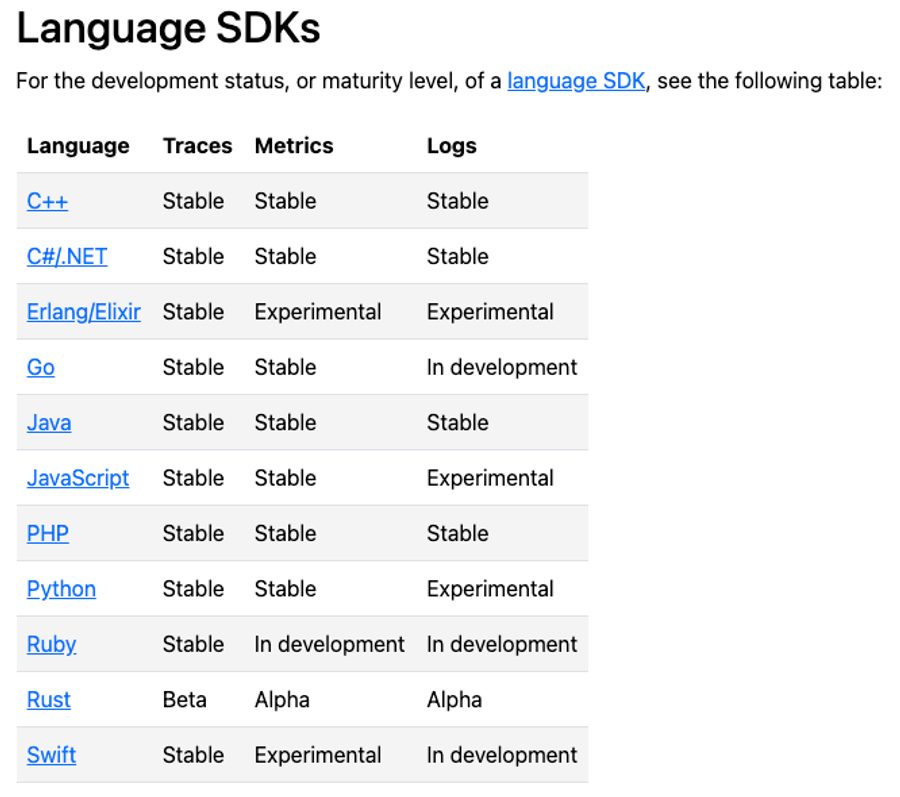The height and width of the screenshot is (797, 900).
Task: Select Swift Traces cell Stable
Action: coord(193,755)
